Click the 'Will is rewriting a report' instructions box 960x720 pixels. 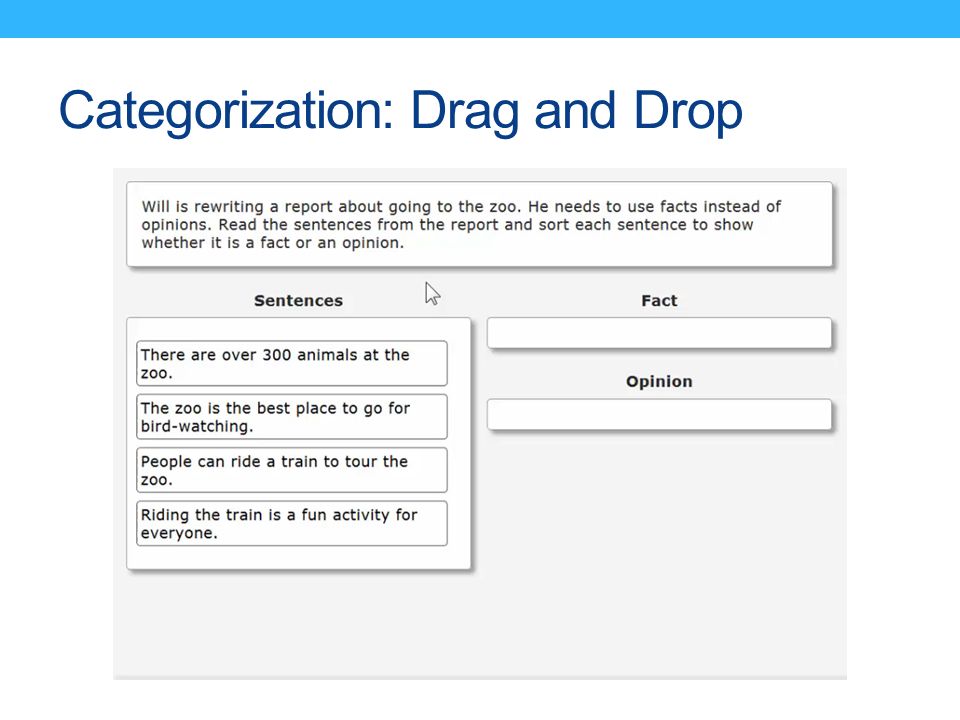click(x=479, y=224)
